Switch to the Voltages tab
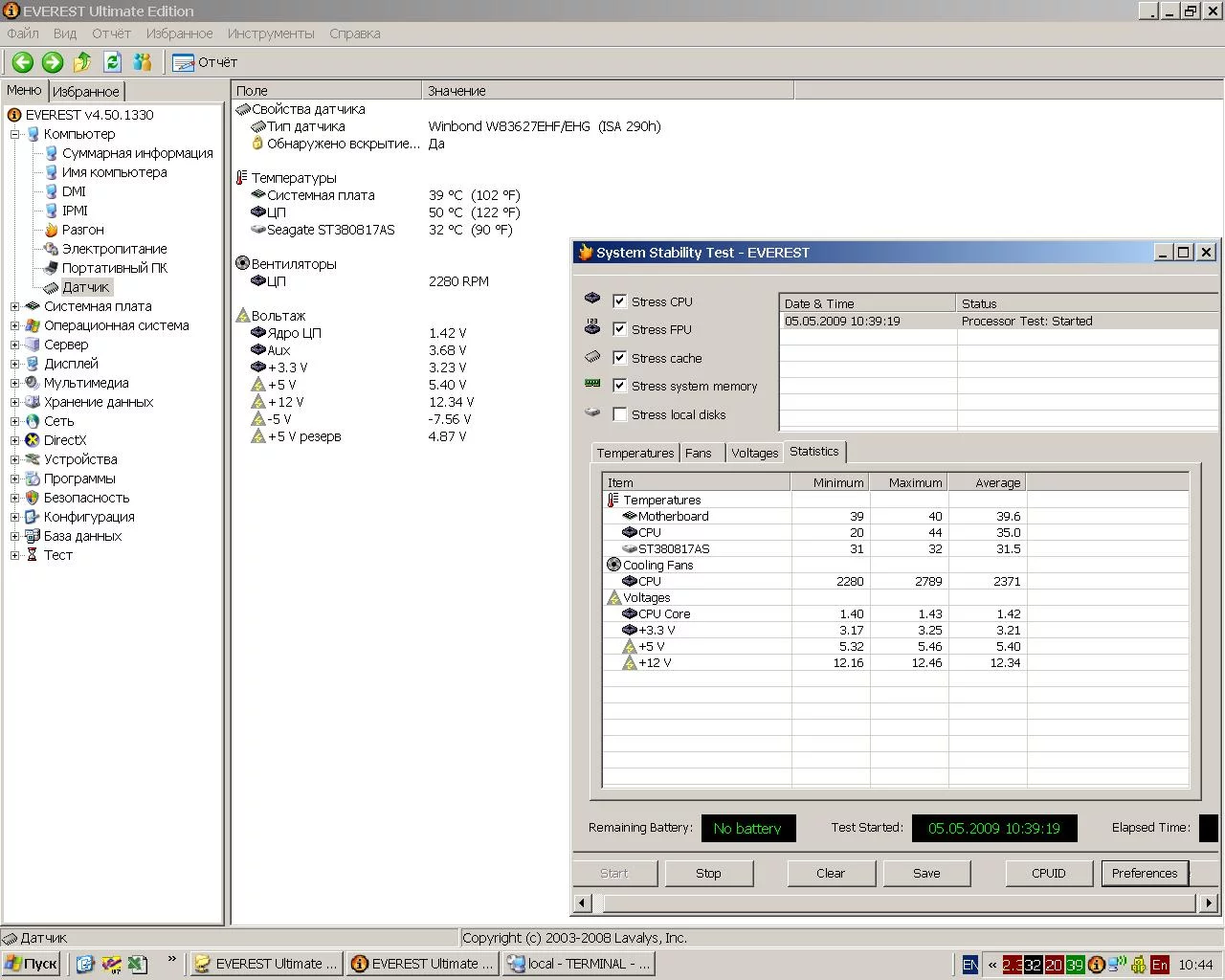Image resolution: width=1225 pixels, height=980 pixels. 754,453
